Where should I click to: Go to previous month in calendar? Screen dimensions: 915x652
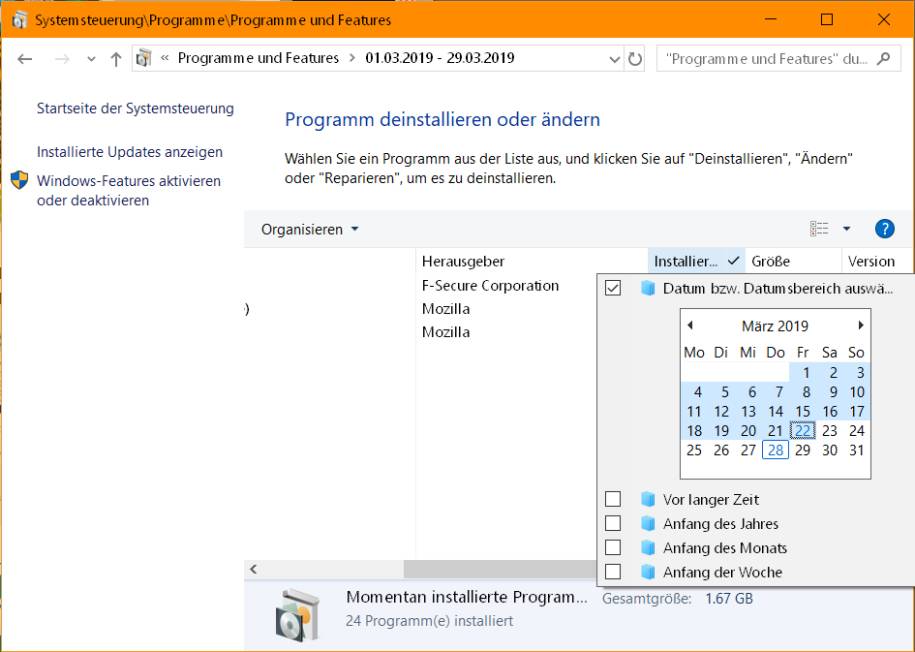pyautogui.click(x=690, y=326)
